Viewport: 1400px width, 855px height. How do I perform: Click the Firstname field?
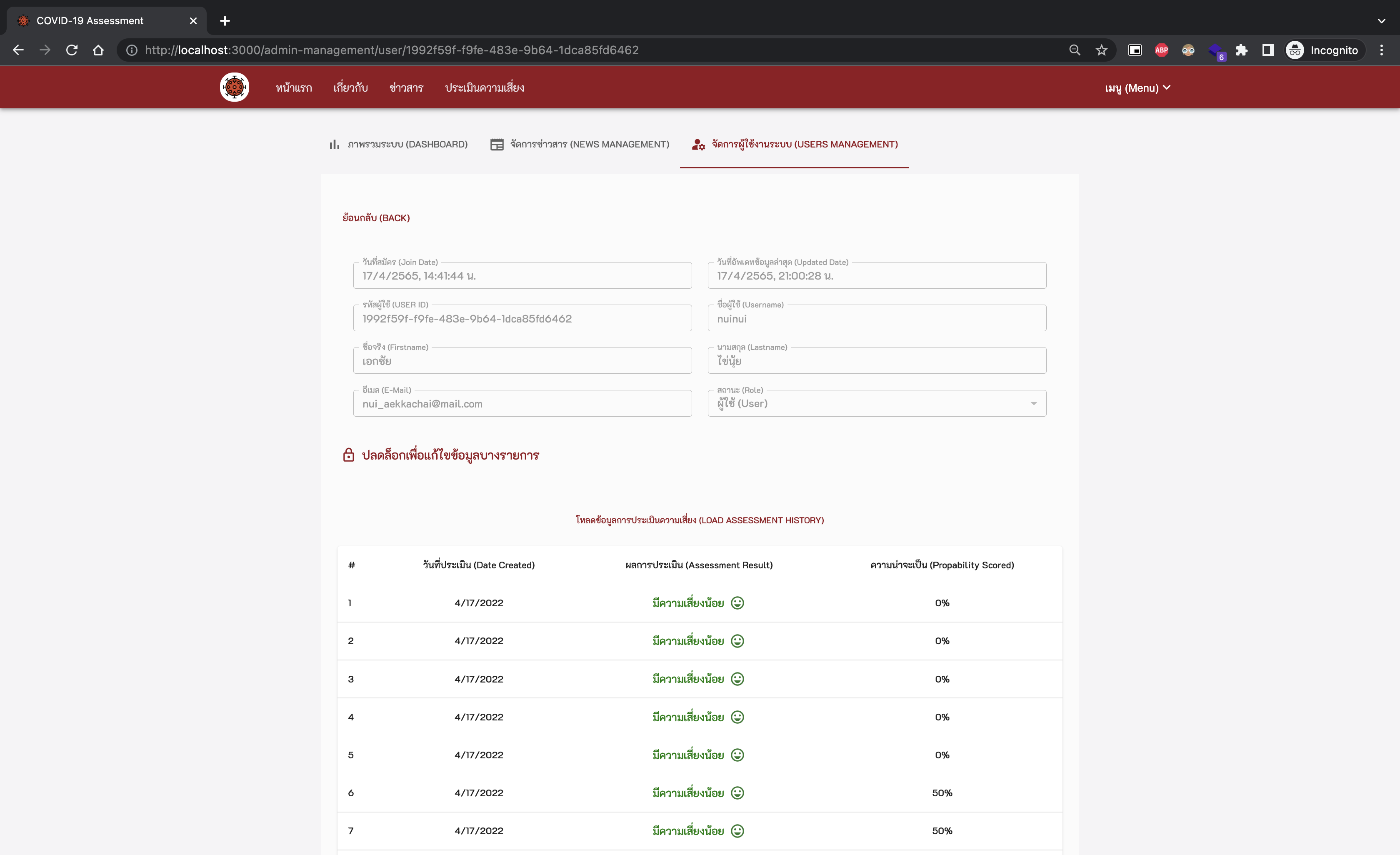(x=522, y=361)
